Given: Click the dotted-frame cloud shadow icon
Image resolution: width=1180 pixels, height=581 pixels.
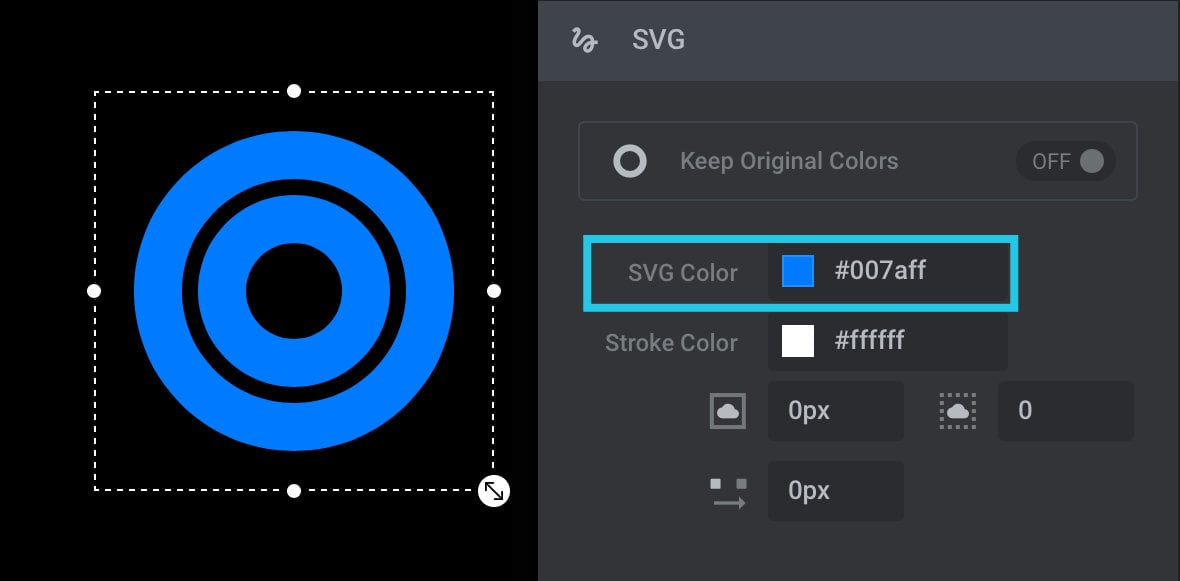Looking at the screenshot, I should point(958,411).
